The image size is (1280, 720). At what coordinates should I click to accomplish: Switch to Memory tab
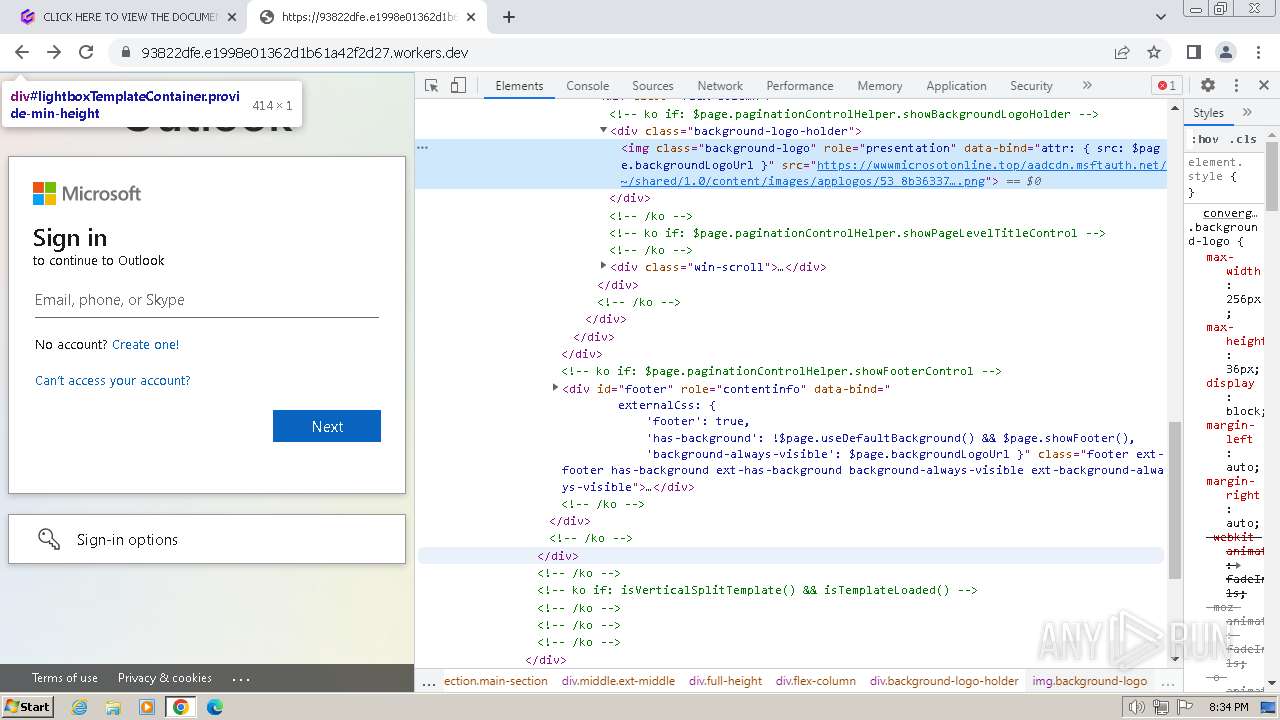pyautogui.click(x=879, y=86)
